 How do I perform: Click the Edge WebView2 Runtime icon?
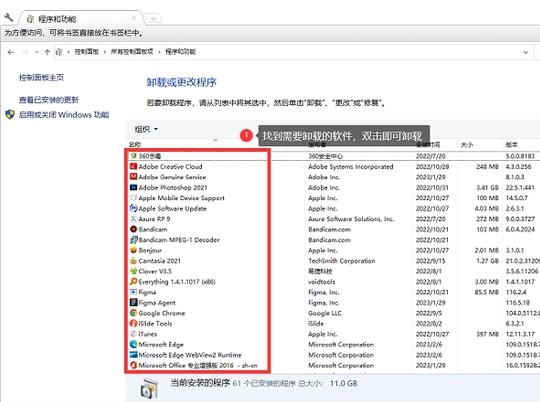tap(133, 355)
